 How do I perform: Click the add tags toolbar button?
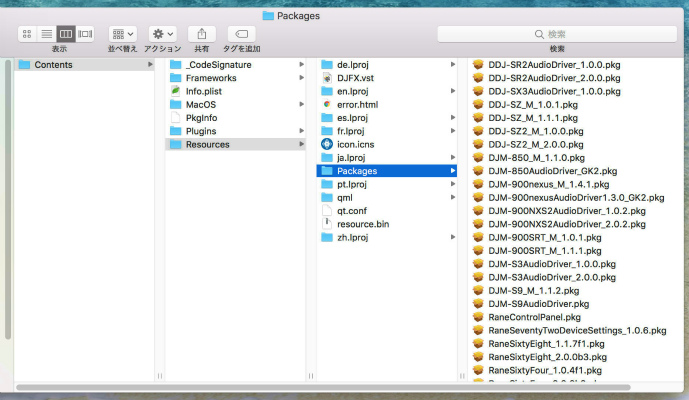pos(242,34)
